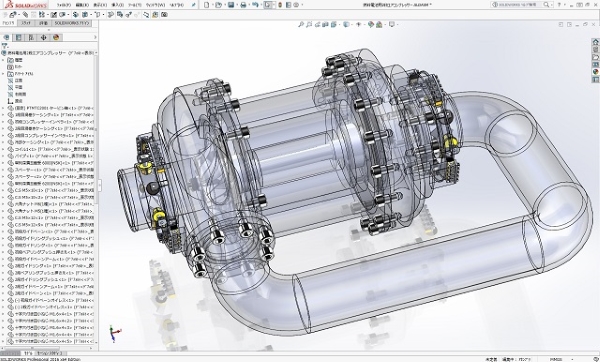The height and width of the screenshot is (362, 600).
Task: Click the Zoom to Fit magnifier icon
Action: click(301, 24)
